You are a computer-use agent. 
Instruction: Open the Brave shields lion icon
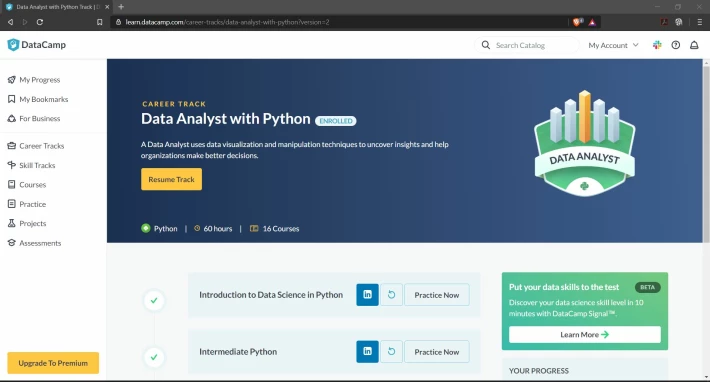point(577,22)
